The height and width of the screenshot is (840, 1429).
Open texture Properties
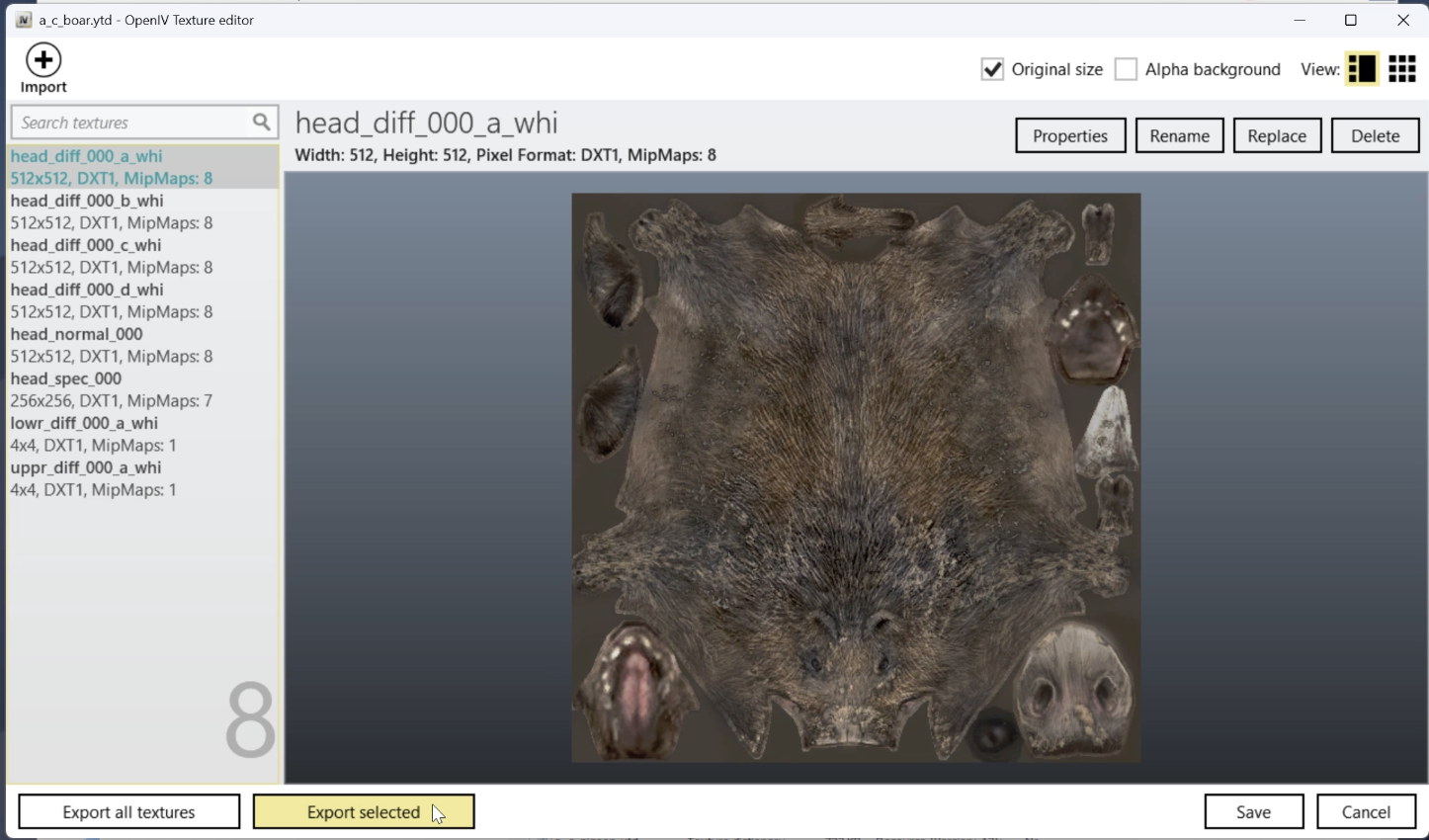click(1070, 136)
